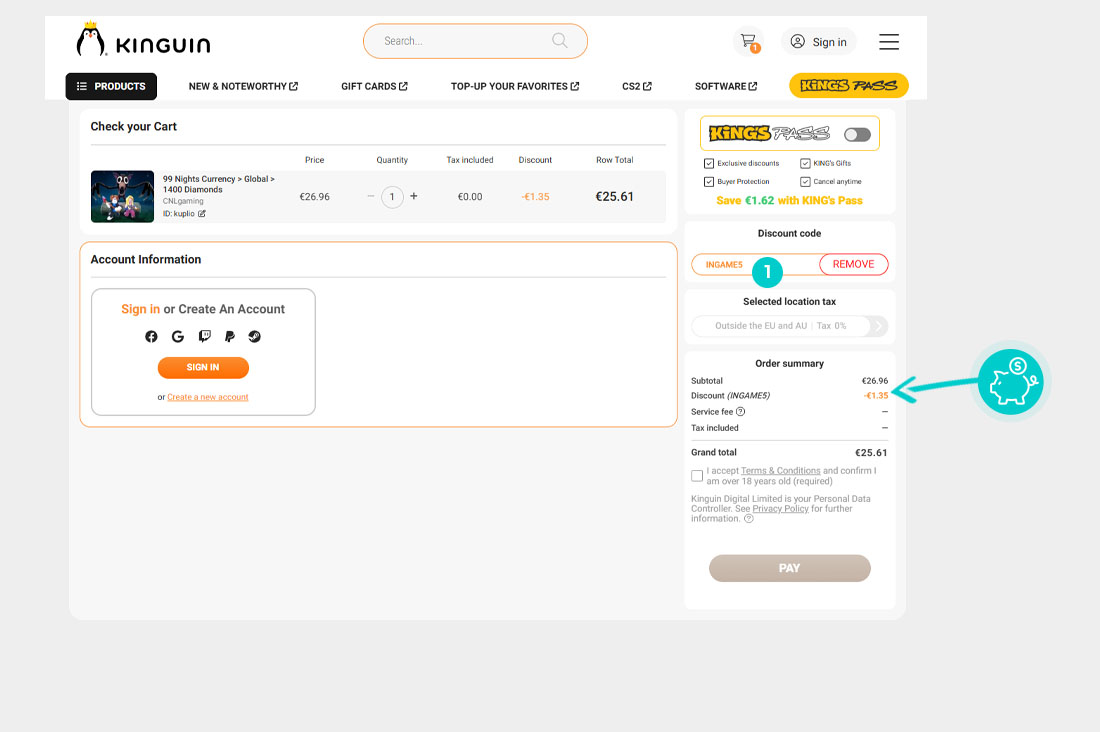Image resolution: width=1100 pixels, height=732 pixels.
Task: Open the Products dropdown menu
Action: click(x=111, y=87)
